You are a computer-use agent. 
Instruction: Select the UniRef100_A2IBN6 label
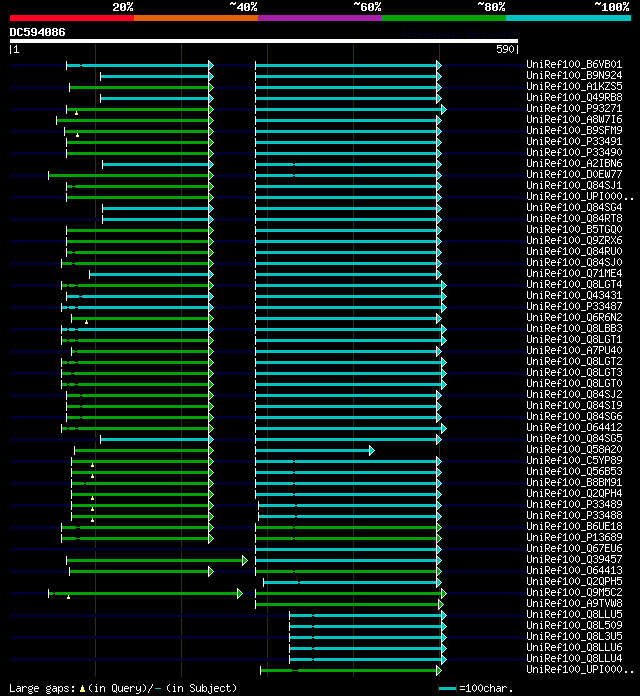pyautogui.click(x=574, y=163)
